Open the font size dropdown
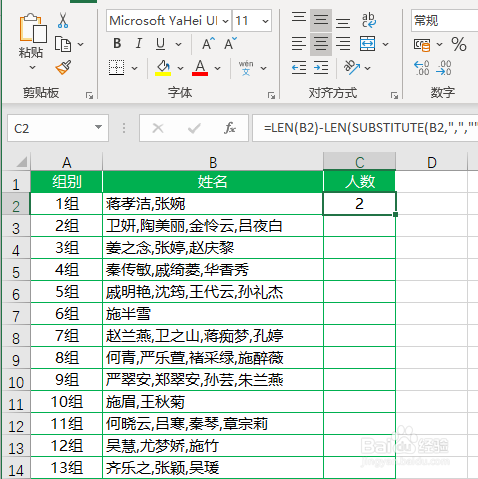The image size is (478, 479). click(265, 21)
